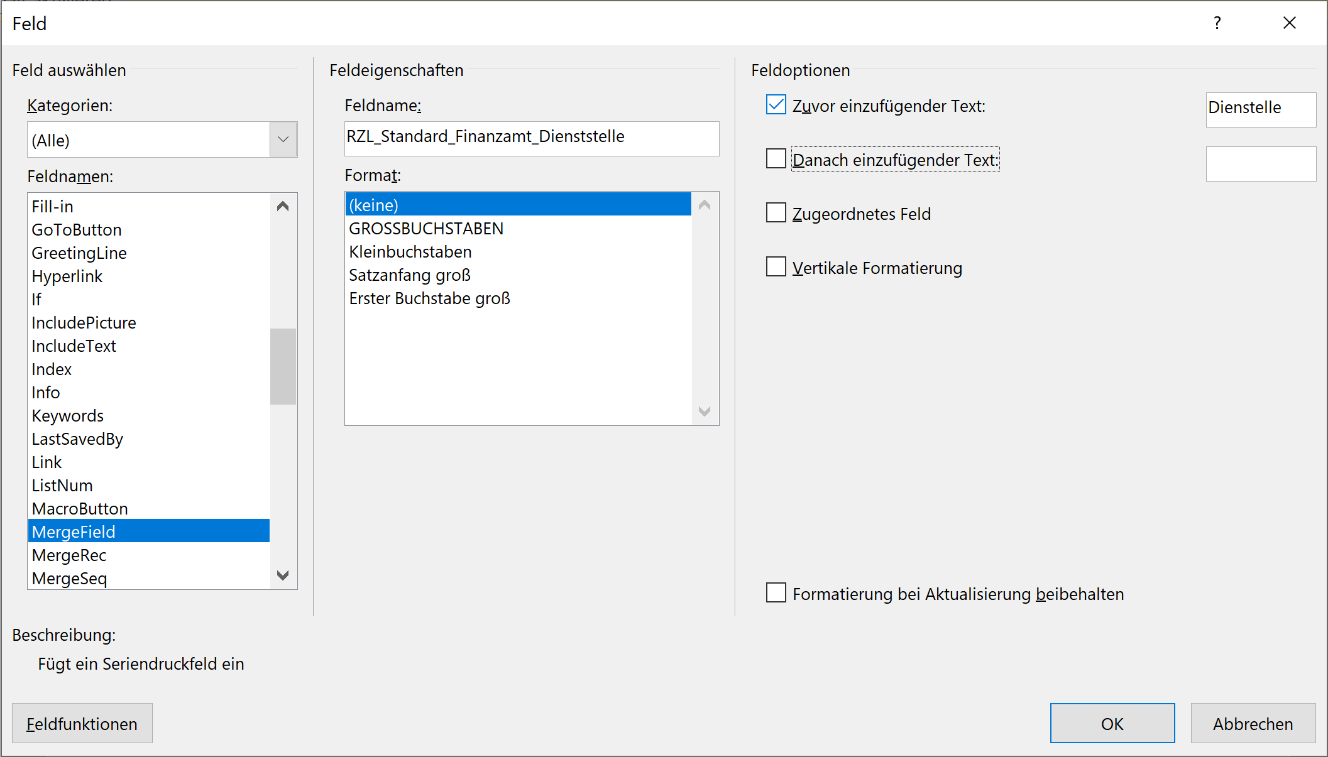The image size is (1328, 757).
Task: Click the 'Dienstelle' text input field
Action: (x=1260, y=109)
